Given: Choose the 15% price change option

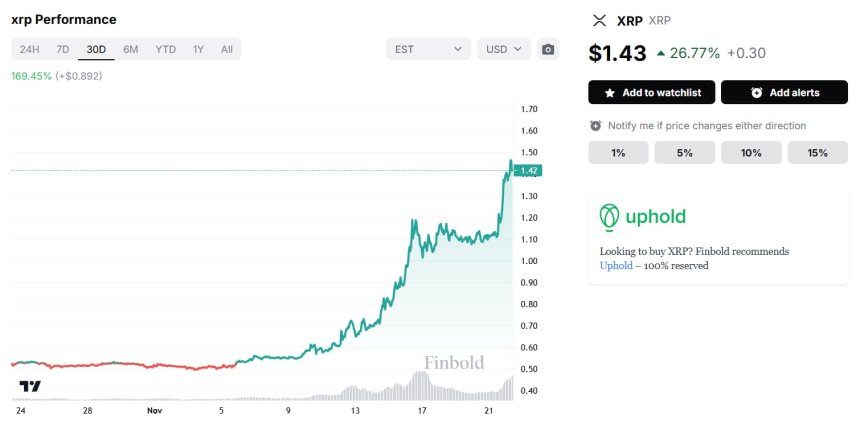Looking at the screenshot, I should coord(817,153).
